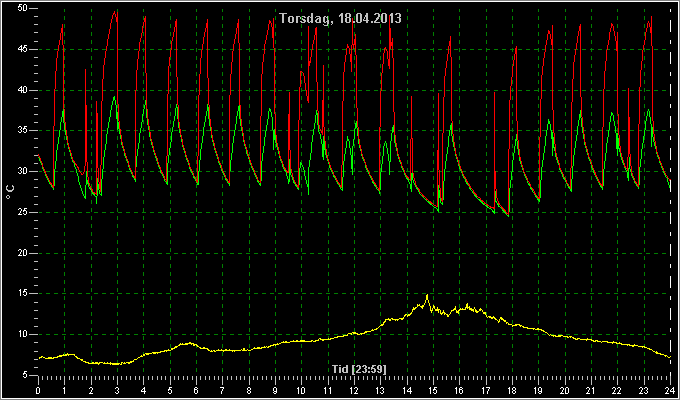This screenshot has width=680, height=400.
Task: Click the °C y-axis unit label
Action: (x=10, y=192)
